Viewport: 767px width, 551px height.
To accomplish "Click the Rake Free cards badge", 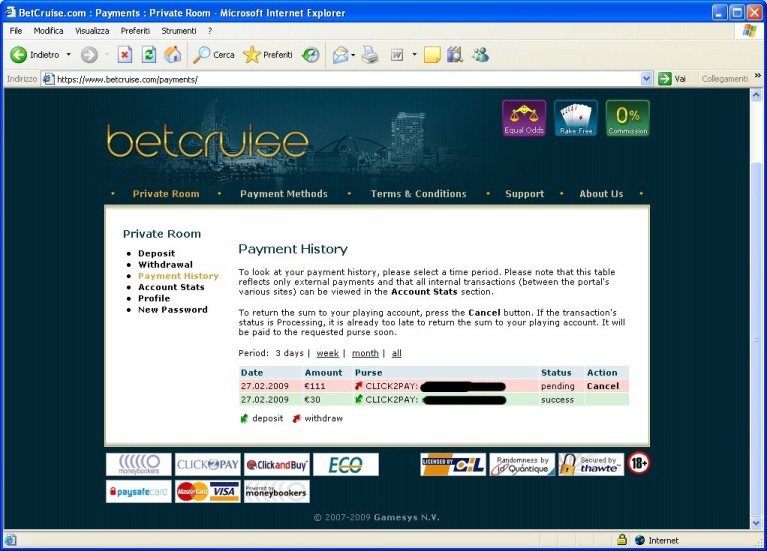I will tap(576, 118).
